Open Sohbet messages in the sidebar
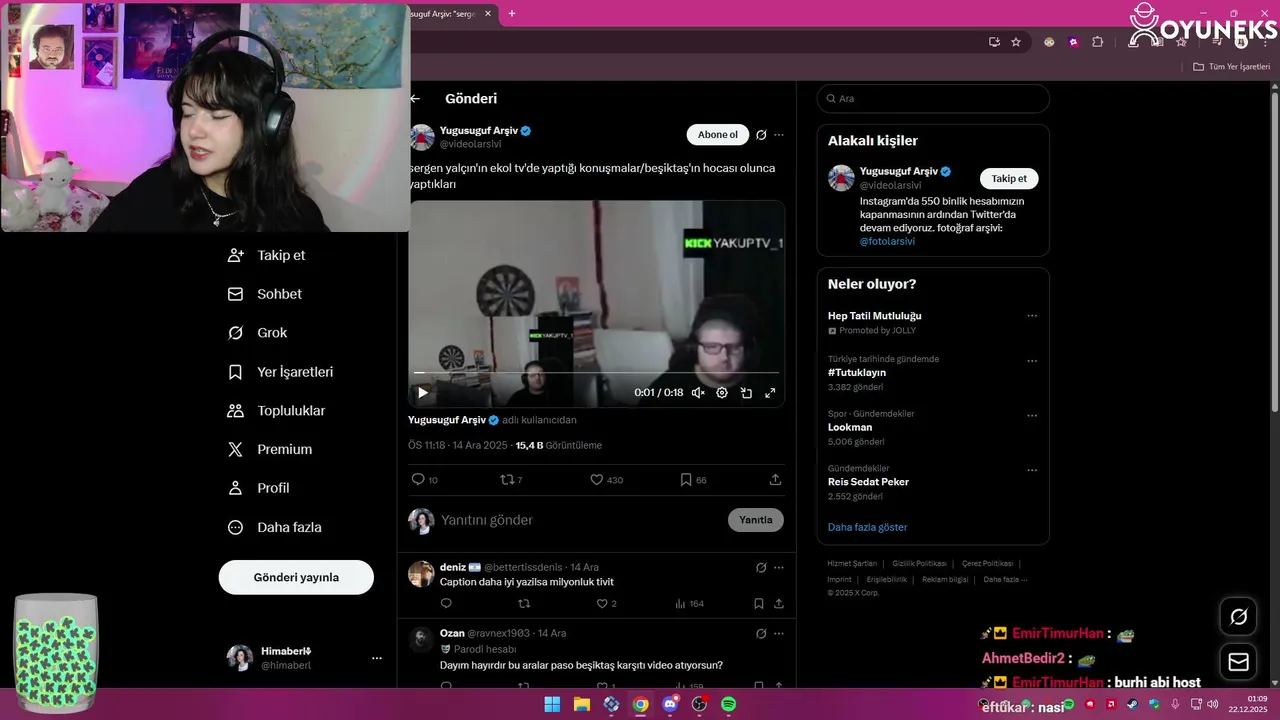The height and width of the screenshot is (720, 1280). tap(265, 294)
